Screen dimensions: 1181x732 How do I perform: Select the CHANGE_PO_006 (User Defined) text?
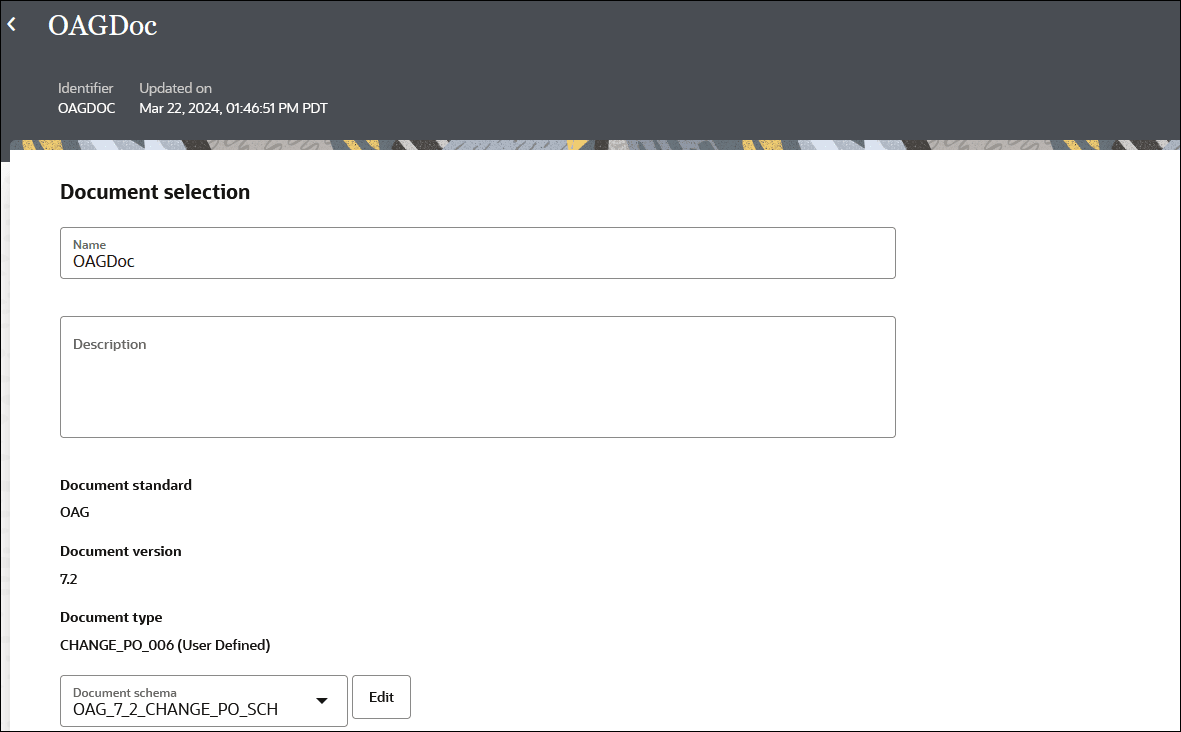click(x=165, y=645)
